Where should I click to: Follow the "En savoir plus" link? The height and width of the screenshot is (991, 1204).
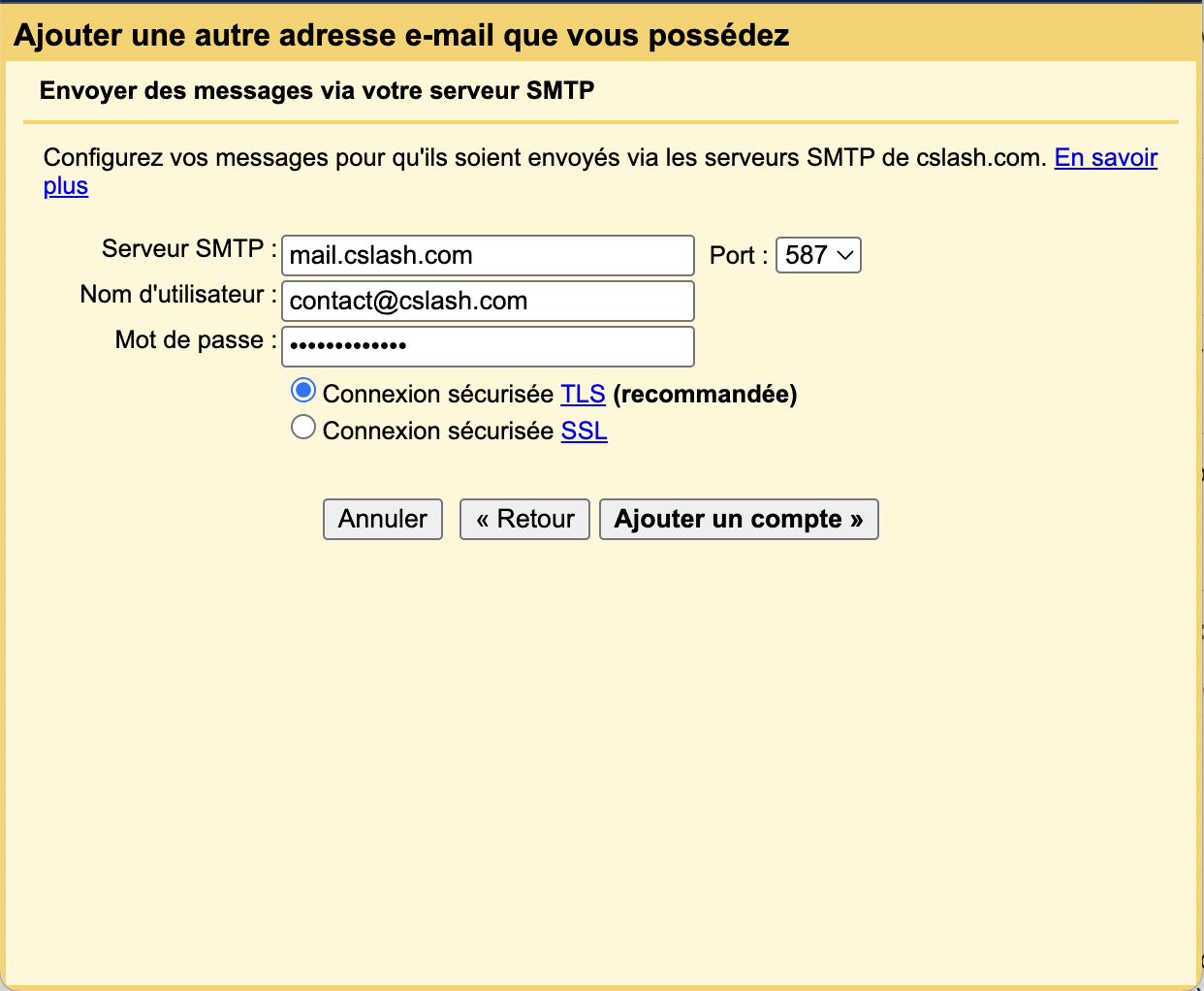pos(1105,157)
